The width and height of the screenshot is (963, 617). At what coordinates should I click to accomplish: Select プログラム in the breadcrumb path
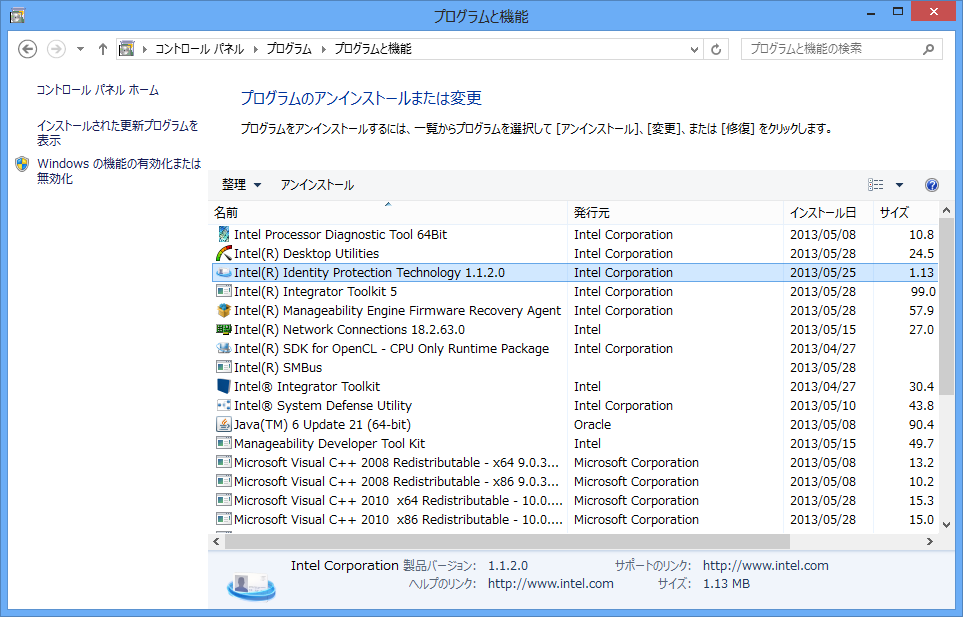pos(289,49)
